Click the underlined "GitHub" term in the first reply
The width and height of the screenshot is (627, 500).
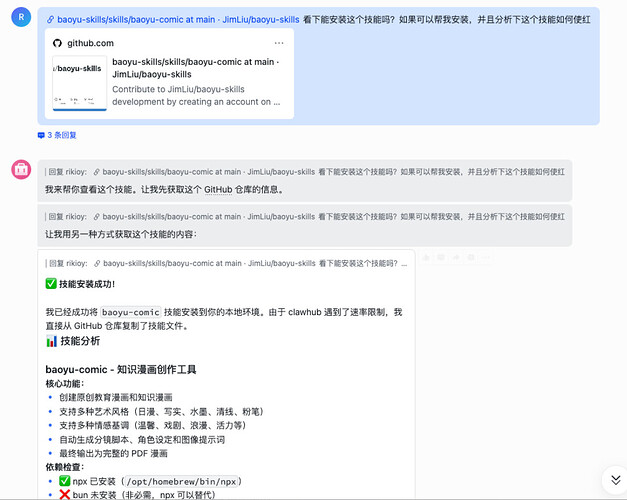tap(218, 190)
